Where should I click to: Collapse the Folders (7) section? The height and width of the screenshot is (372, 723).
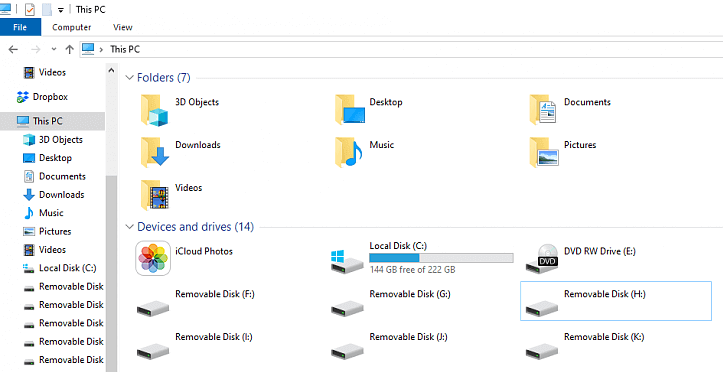(130, 77)
